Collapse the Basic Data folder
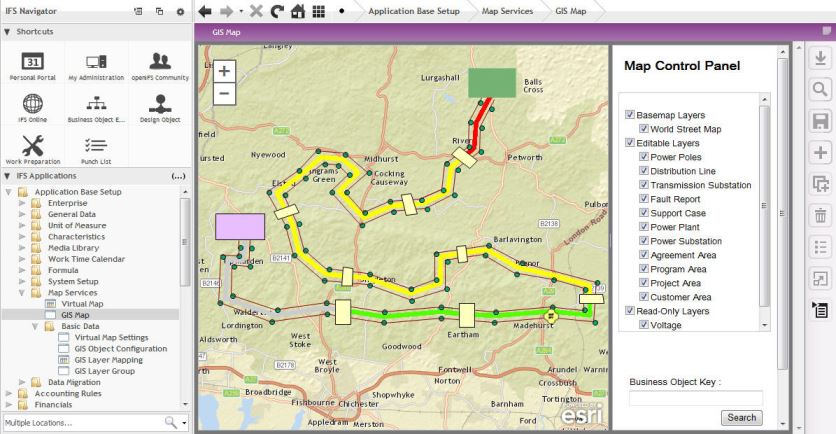The image size is (836, 434). [x=35, y=326]
